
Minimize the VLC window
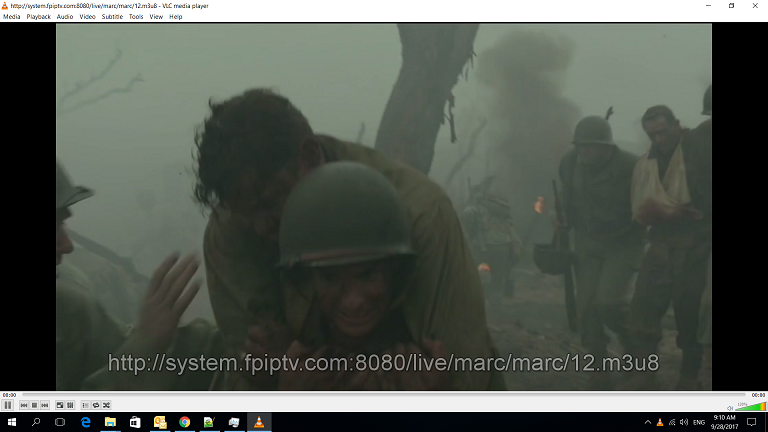coord(708,6)
